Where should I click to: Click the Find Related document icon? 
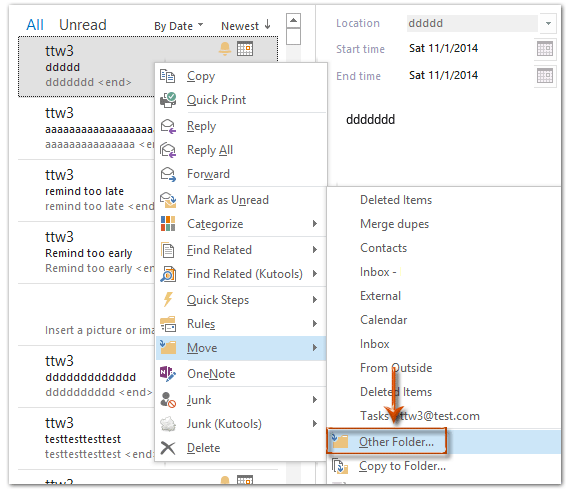point(168,250)
